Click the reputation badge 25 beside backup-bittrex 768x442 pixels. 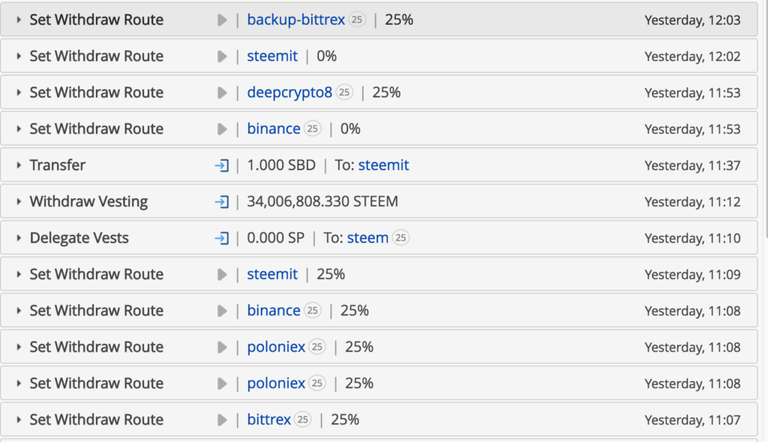coord(357,20)
